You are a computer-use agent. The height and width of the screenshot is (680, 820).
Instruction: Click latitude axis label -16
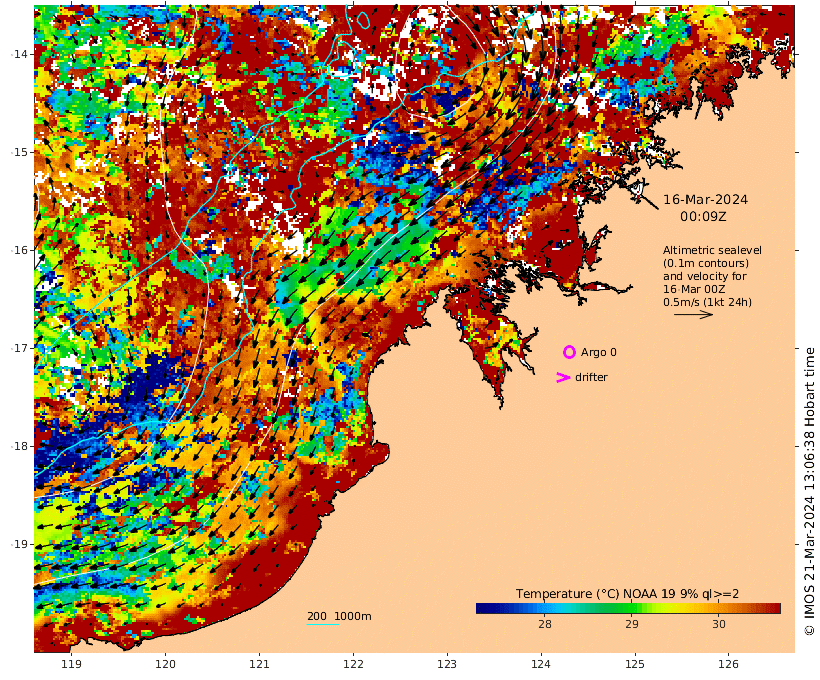19,250
